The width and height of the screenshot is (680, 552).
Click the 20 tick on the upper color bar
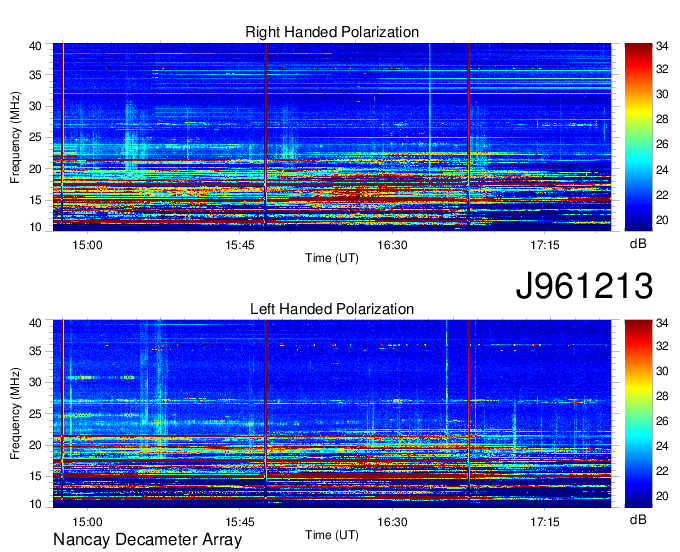click(x=662, y=220)
